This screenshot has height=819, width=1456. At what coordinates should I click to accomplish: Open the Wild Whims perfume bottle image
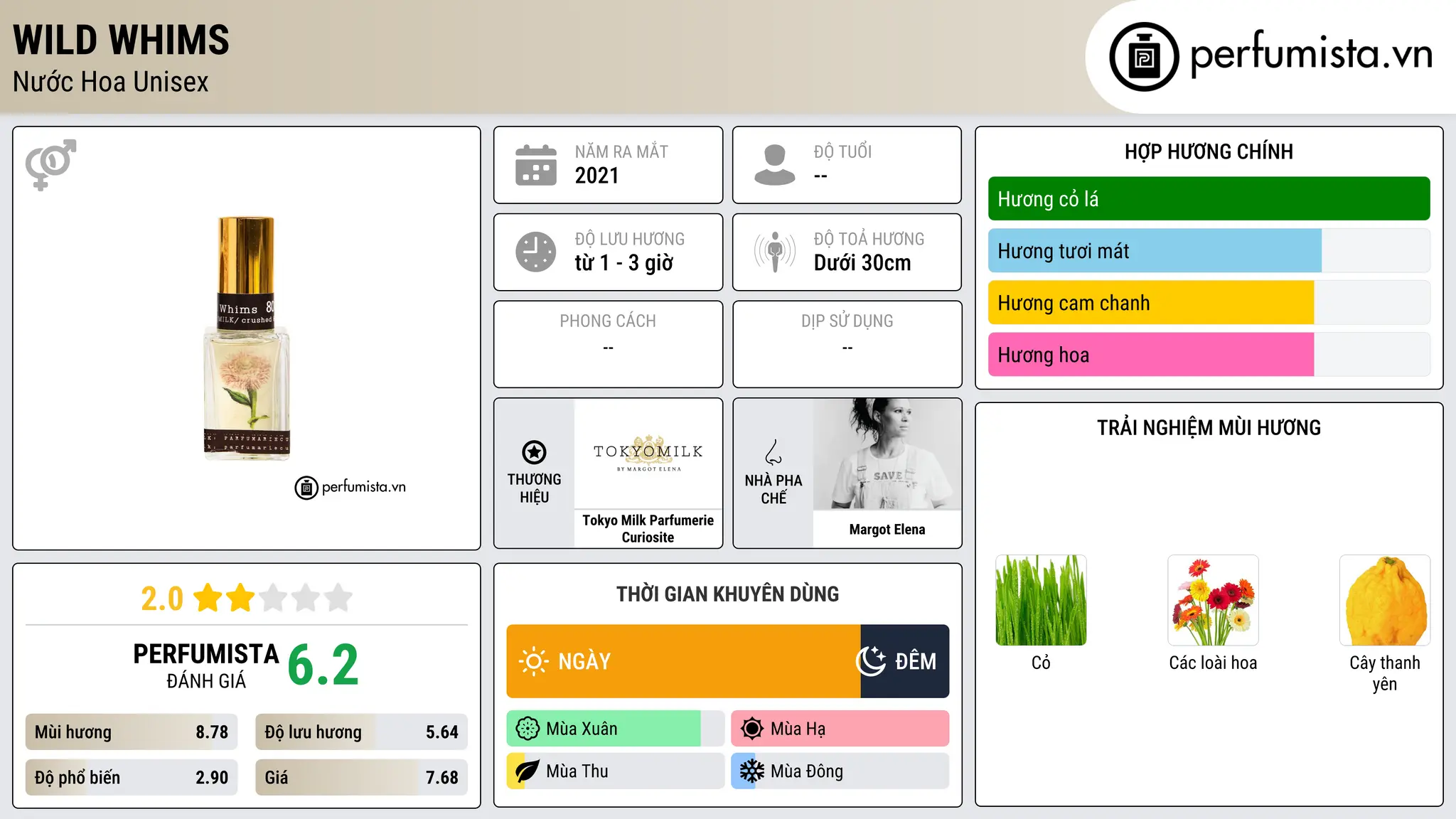246,338
